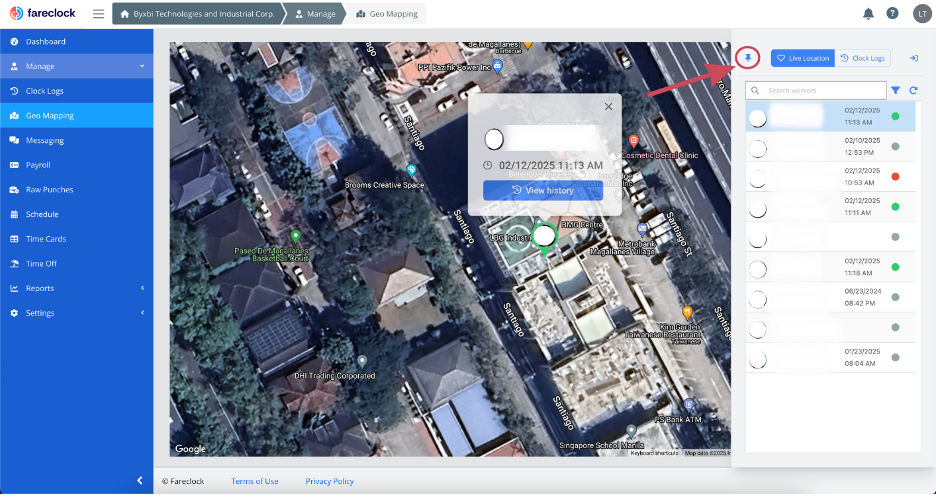Click the Manage breadcrumb
Viewport: 936px width, 498px height.
tap(315, 14)
